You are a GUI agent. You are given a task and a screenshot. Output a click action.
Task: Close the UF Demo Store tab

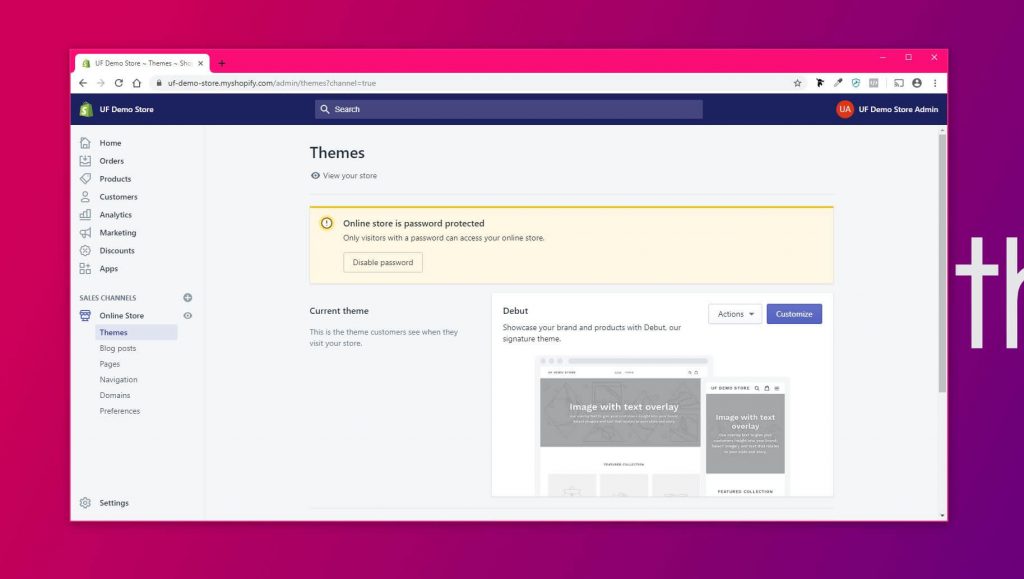(200, 63)
